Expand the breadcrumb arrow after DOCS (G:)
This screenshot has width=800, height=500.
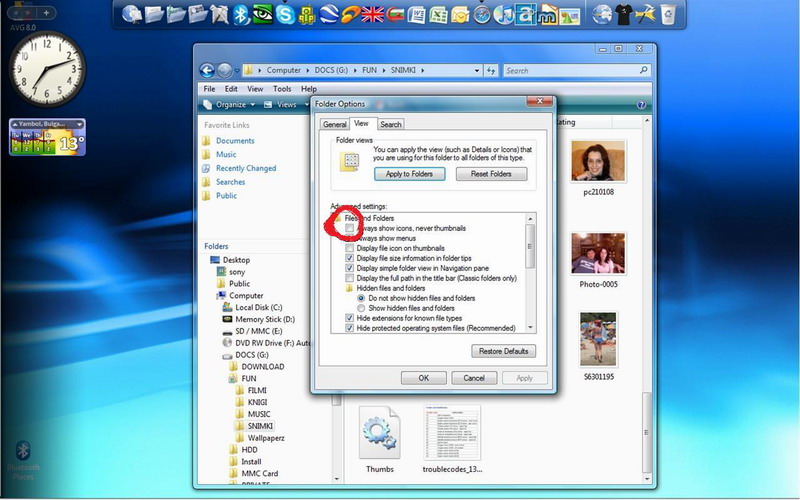tap(355, 70)
